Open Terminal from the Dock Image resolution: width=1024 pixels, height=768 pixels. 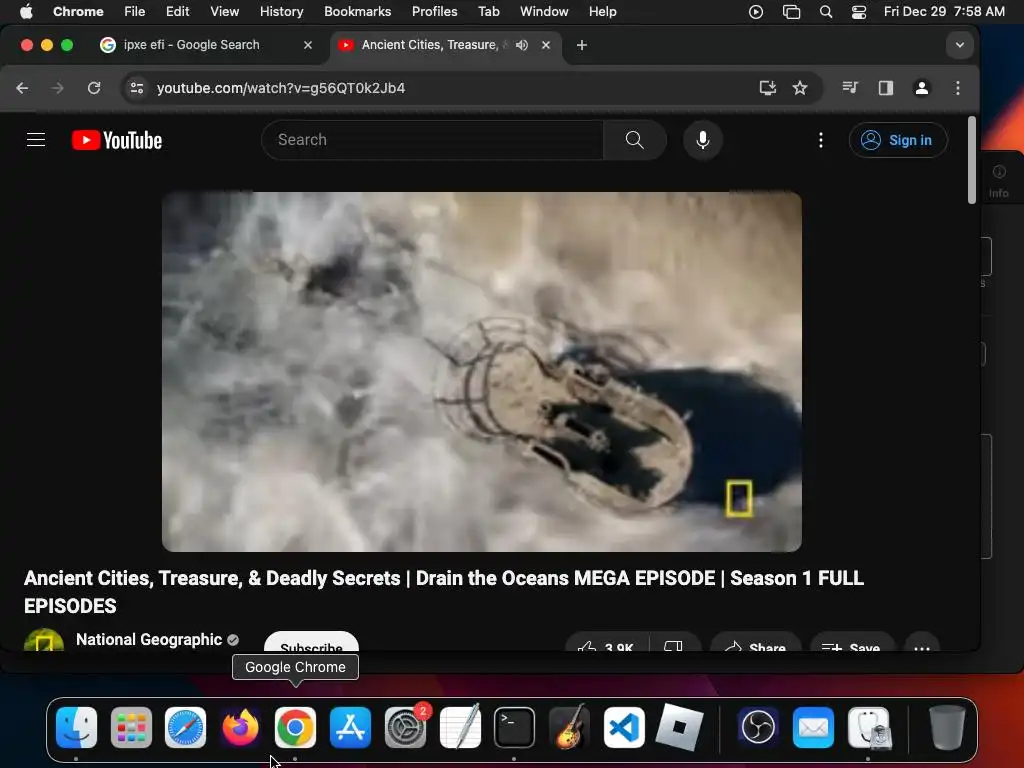pyautogui.click(x=514, y=727)
